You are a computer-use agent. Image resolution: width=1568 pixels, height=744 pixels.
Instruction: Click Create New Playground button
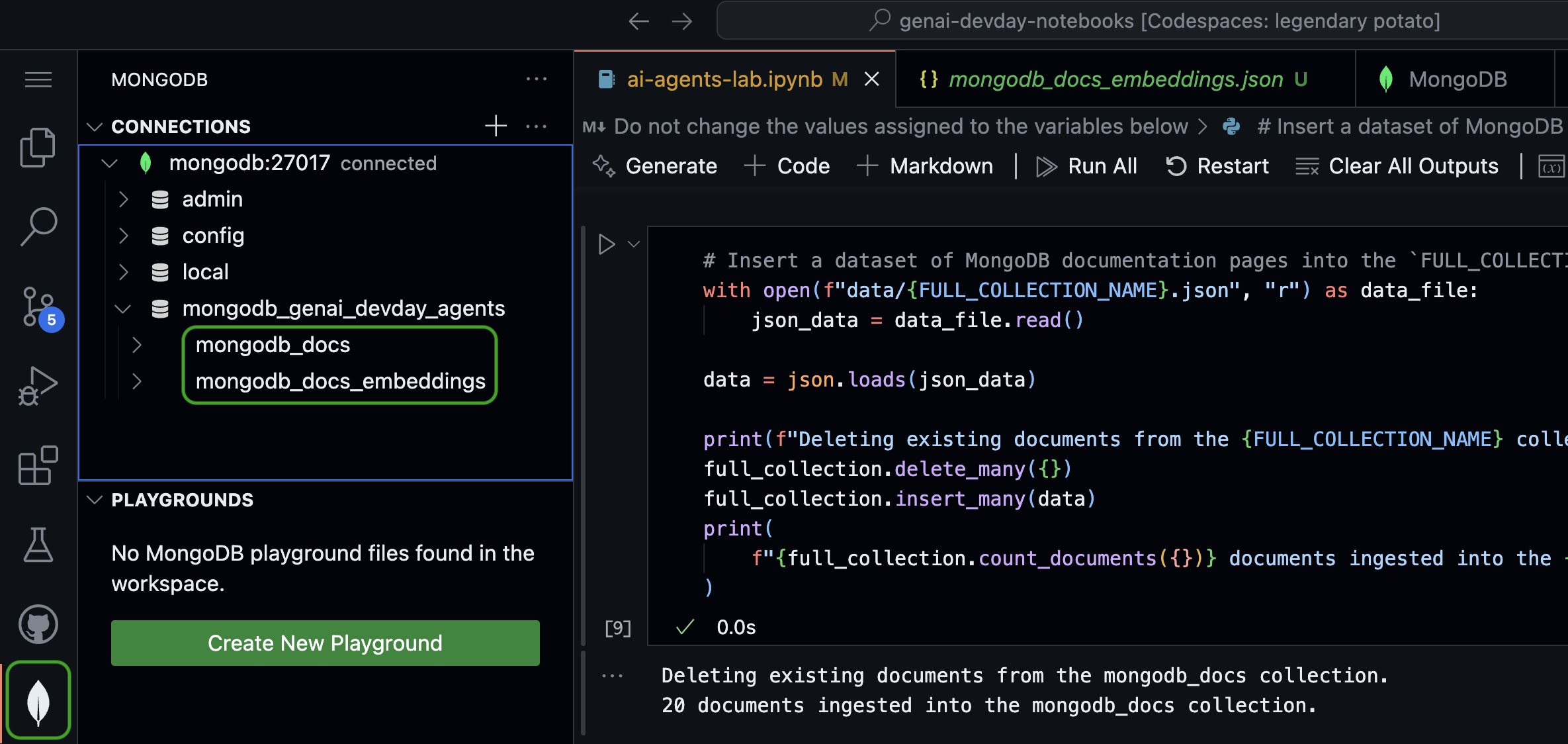325,643
